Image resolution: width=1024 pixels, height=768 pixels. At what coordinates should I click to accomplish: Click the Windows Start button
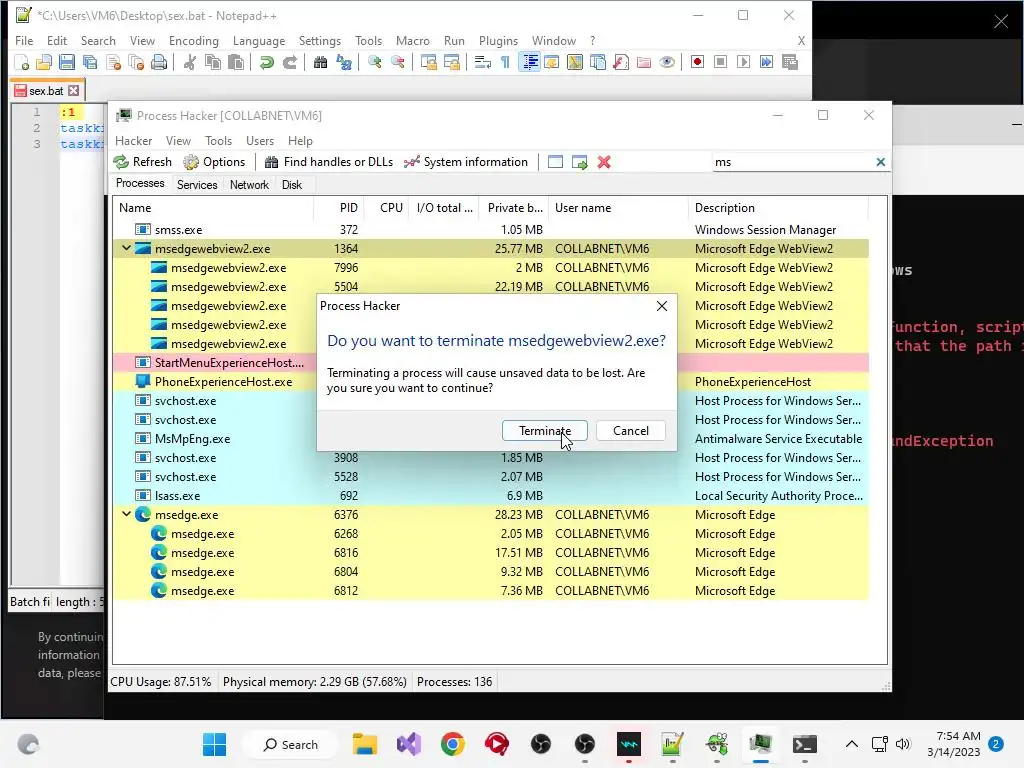(x=214, y=744)
